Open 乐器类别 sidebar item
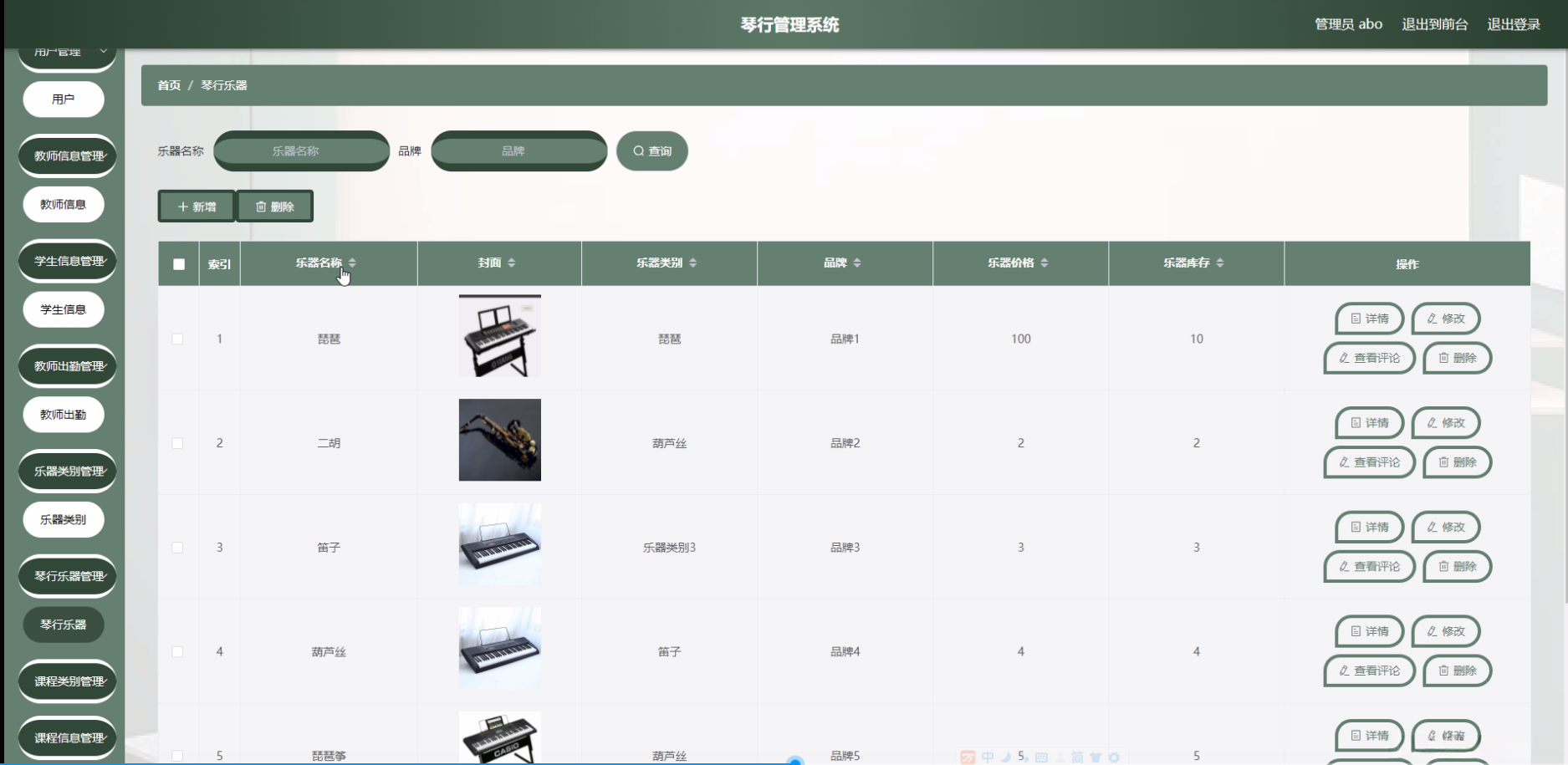This screenshot has width=1568, height=765. point(64,520)
